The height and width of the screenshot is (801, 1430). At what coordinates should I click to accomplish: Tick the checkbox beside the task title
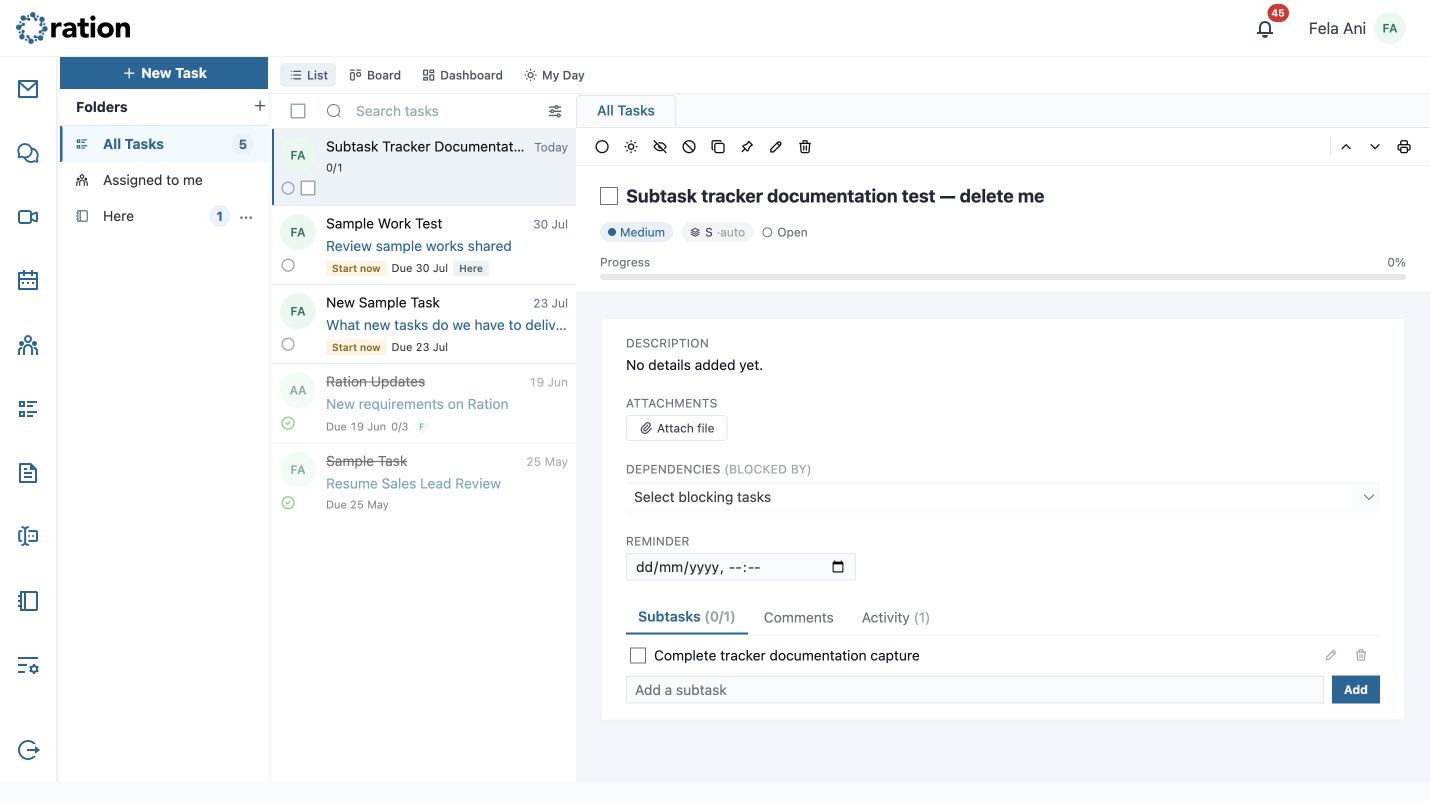609,197
